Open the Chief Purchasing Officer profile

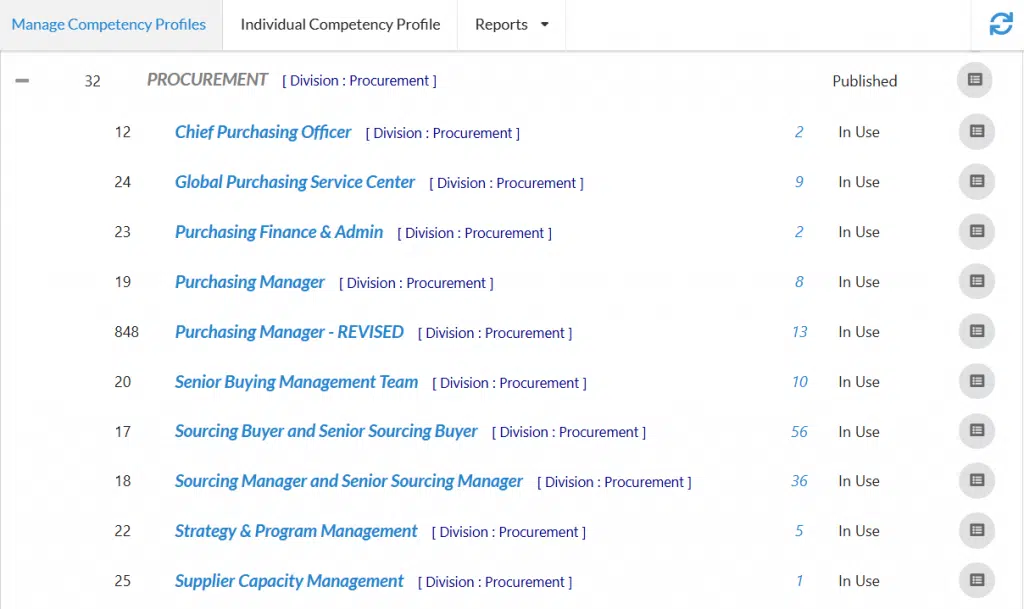263,132
